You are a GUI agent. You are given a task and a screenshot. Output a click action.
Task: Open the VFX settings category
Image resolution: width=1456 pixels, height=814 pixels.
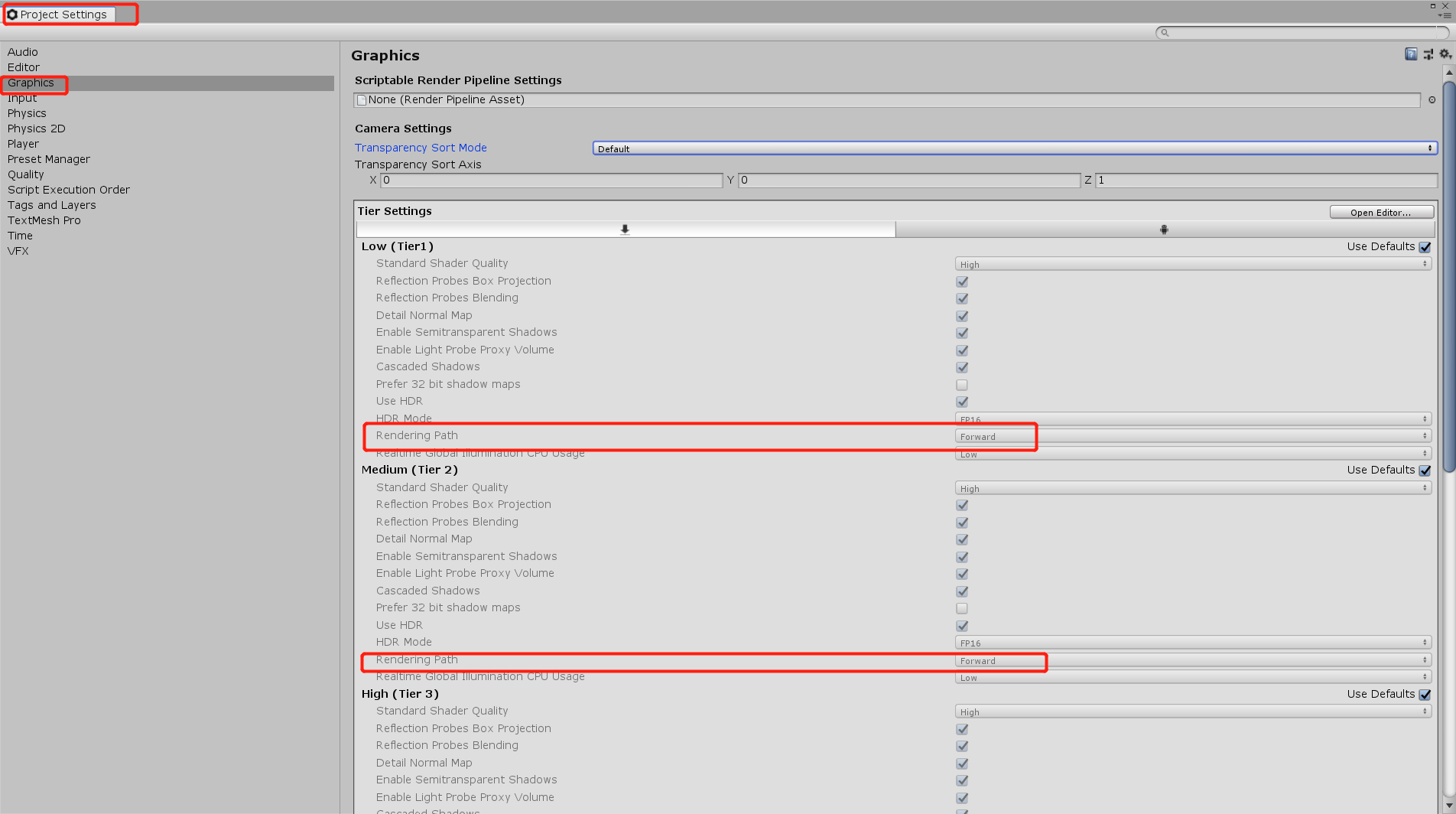tap(18, 251)
